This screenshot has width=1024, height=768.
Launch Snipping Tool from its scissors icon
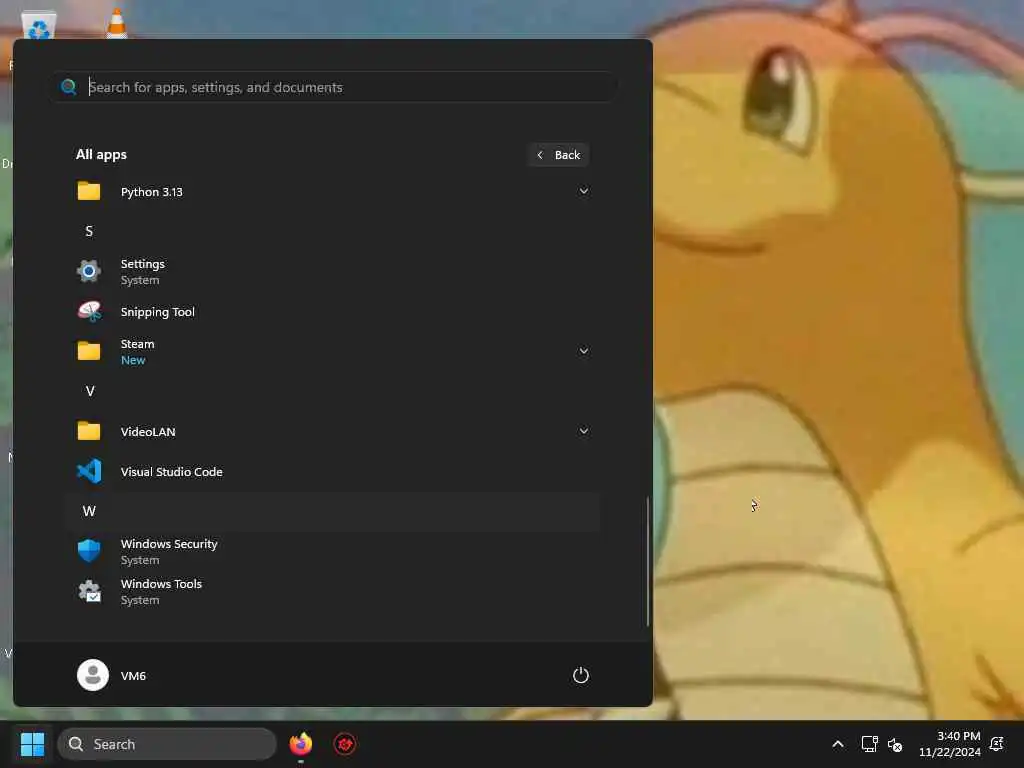click(89, 312)
